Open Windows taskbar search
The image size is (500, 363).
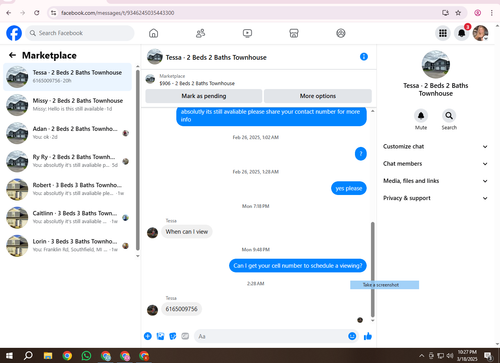click(28, 356)
